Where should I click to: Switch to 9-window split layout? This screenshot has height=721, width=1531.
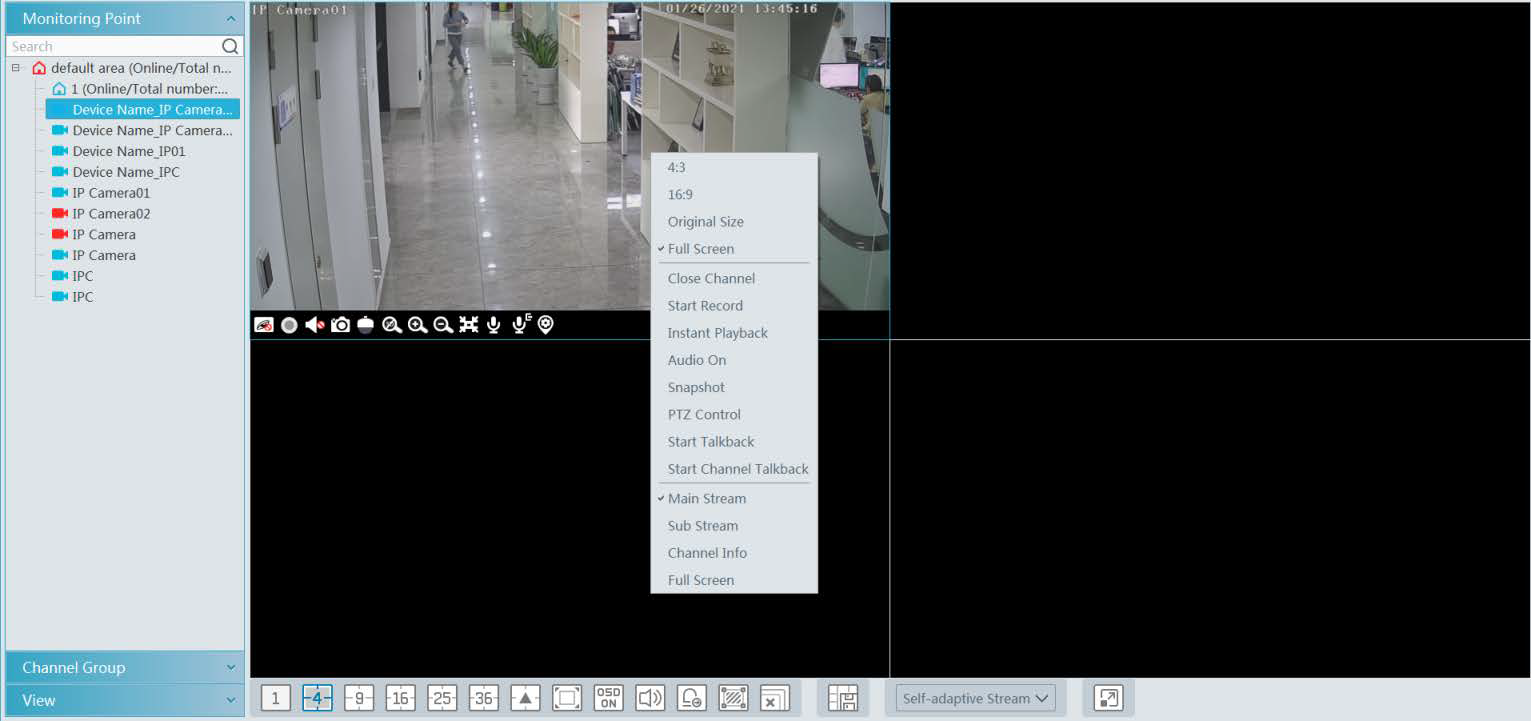(x=359, y=698)
